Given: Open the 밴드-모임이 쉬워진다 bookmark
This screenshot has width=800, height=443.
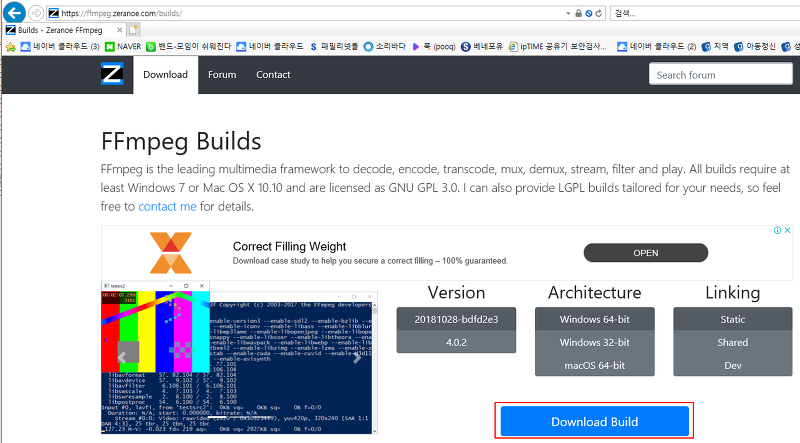Looking at the screenshot, I should coord(188,46).
